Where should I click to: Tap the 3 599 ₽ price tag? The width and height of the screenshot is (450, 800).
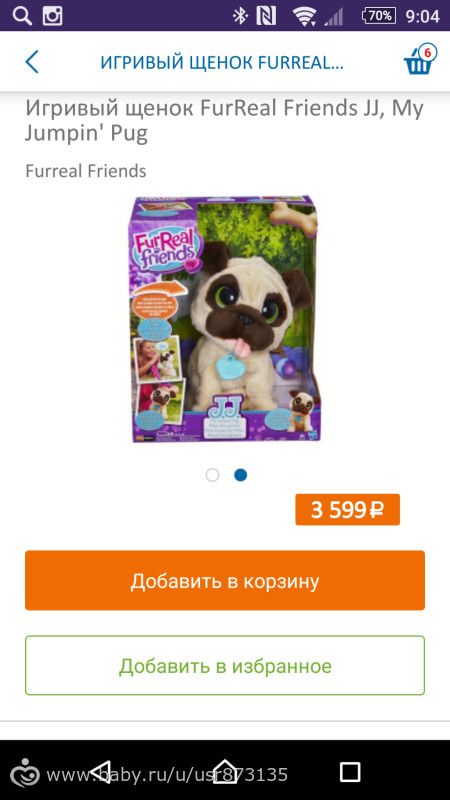click(x=347, y=510)
